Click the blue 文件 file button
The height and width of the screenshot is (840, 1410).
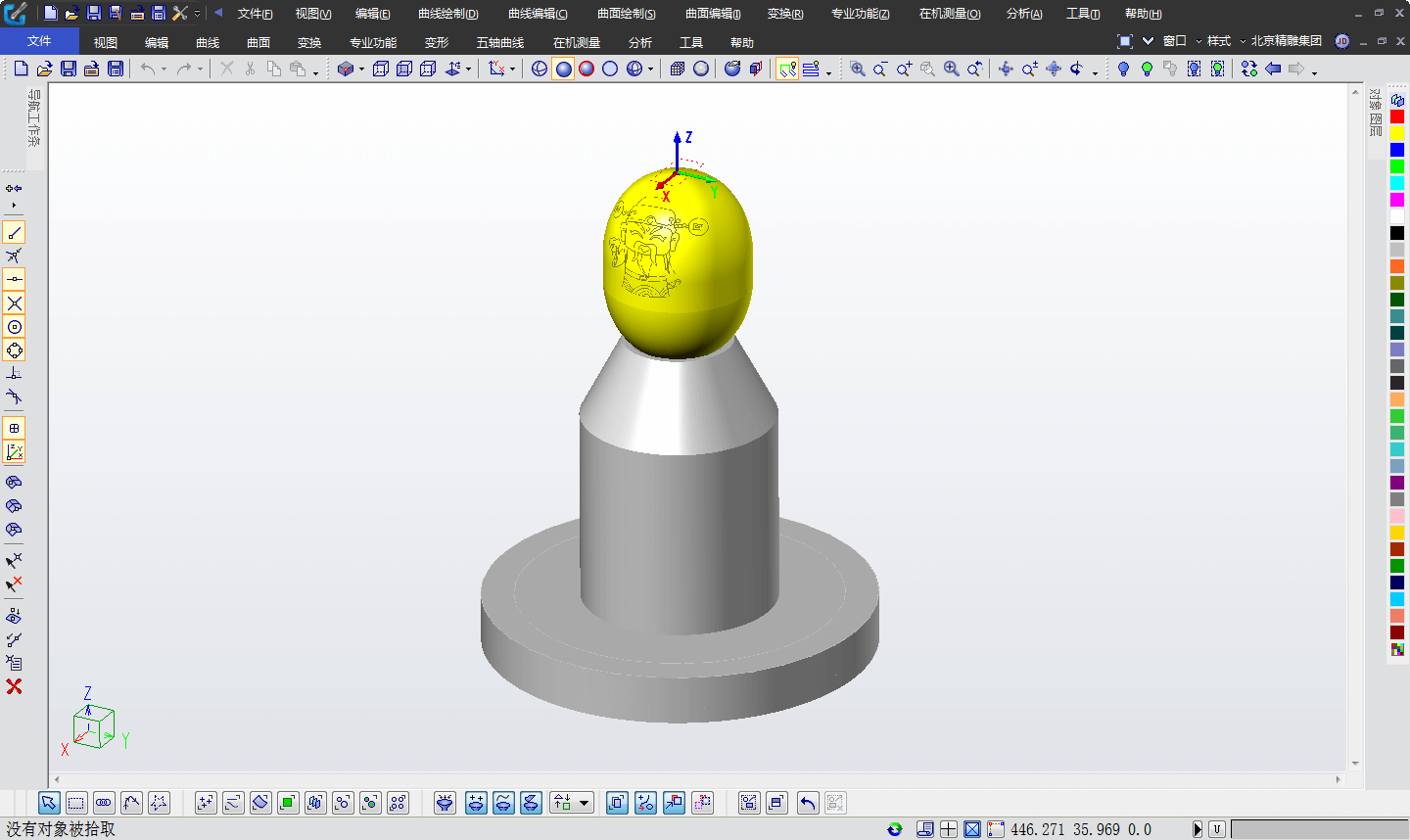coord(39,41)
